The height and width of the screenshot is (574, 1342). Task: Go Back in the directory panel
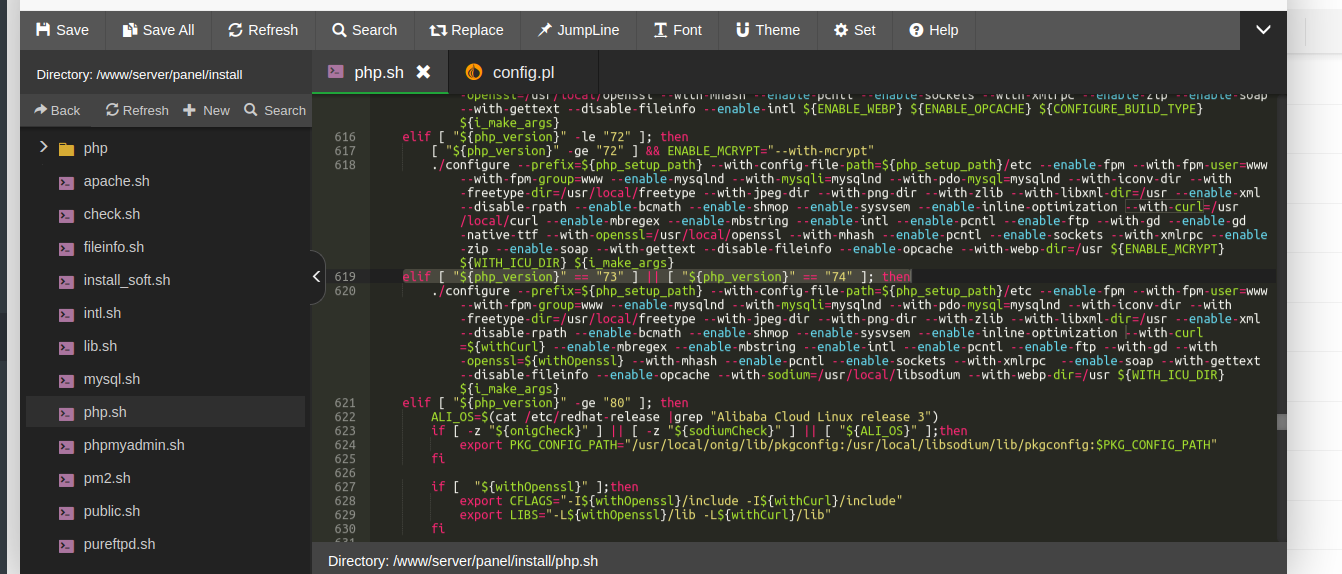click(x=57, y=110)
